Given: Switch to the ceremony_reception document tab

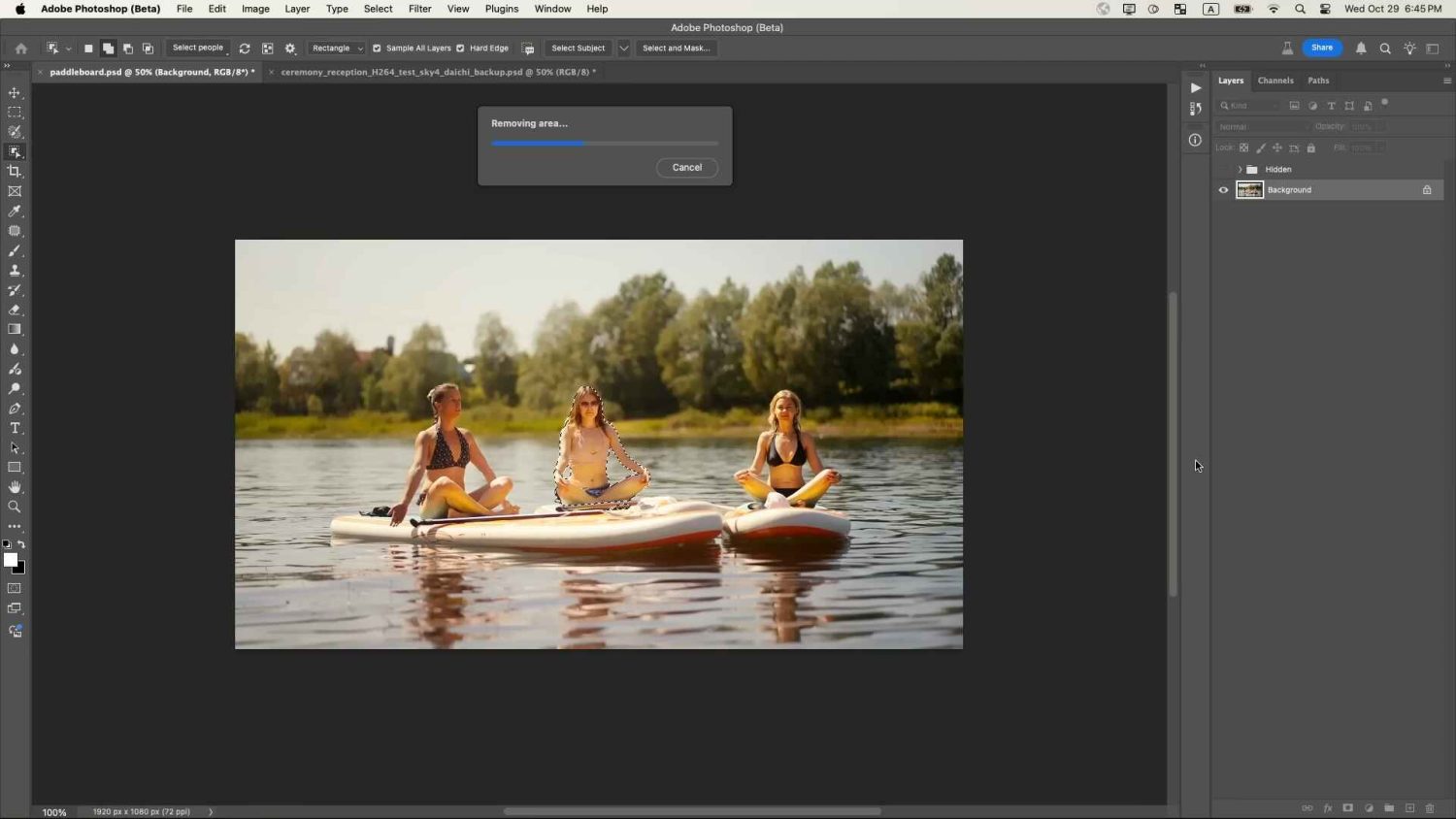Looking at the screenshot, I should pos(437,72).
